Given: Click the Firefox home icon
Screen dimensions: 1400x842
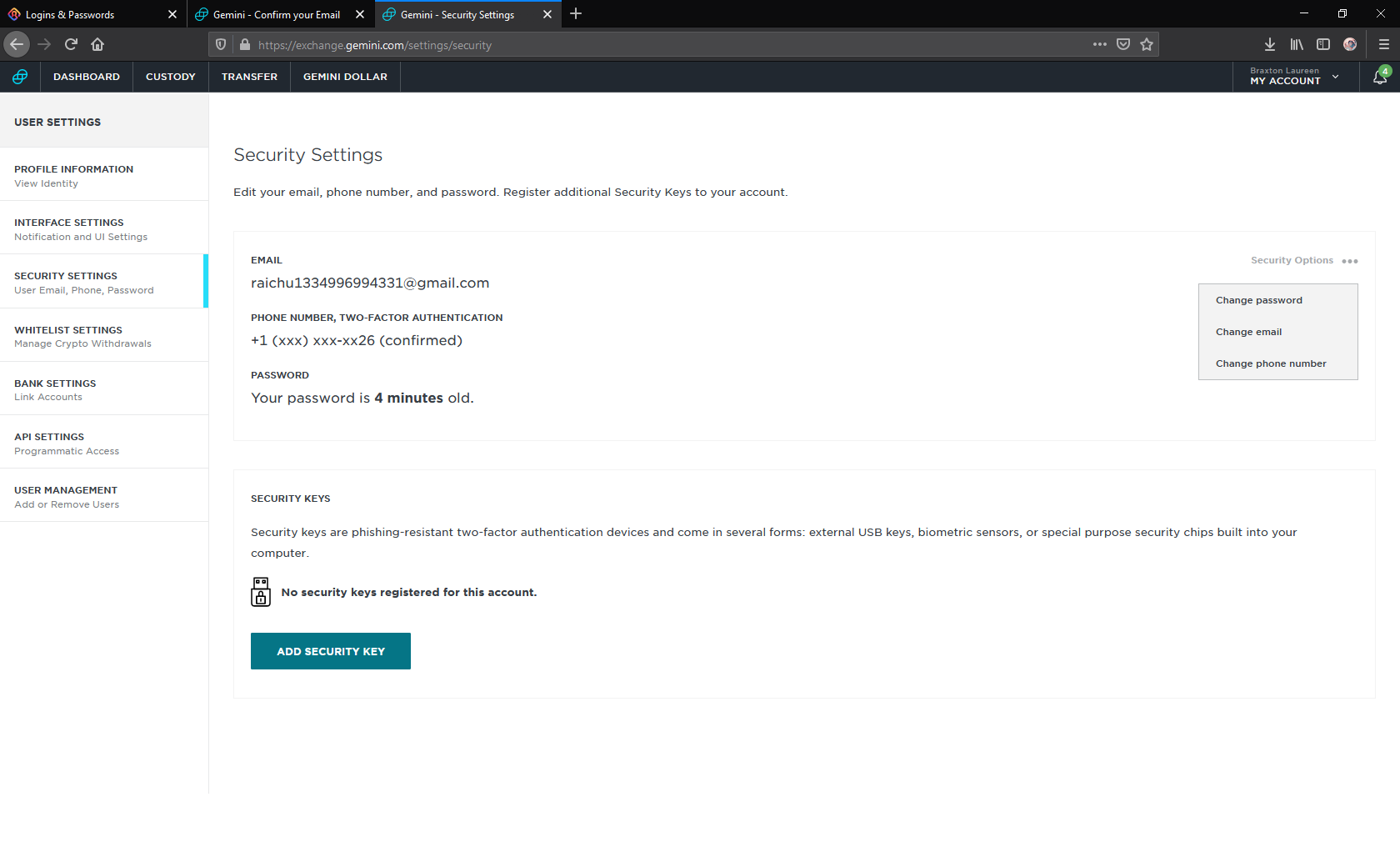Looking at the screenshot, I should click(x=97, y=44).
